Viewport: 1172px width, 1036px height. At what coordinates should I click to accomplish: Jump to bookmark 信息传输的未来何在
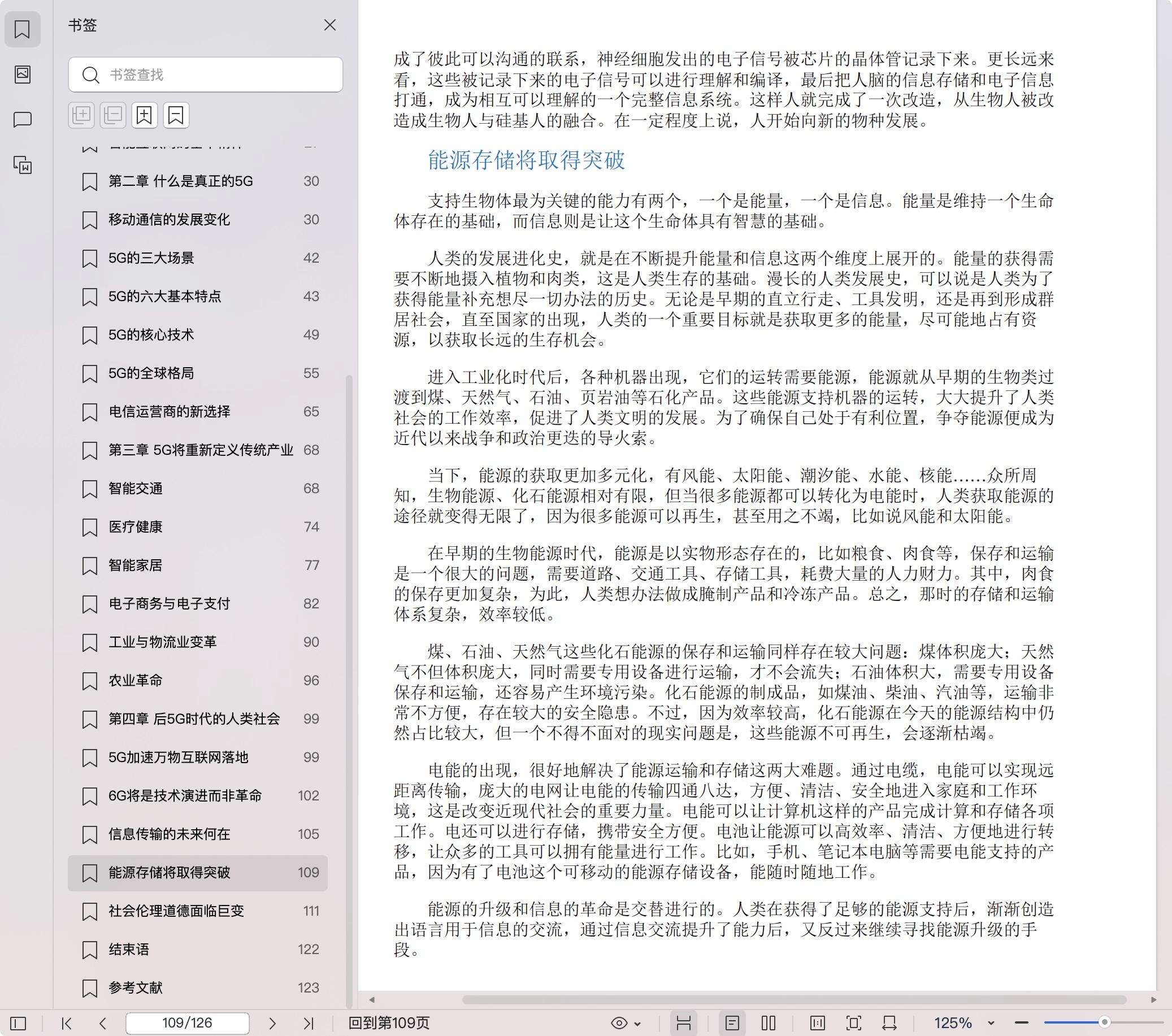198,834
